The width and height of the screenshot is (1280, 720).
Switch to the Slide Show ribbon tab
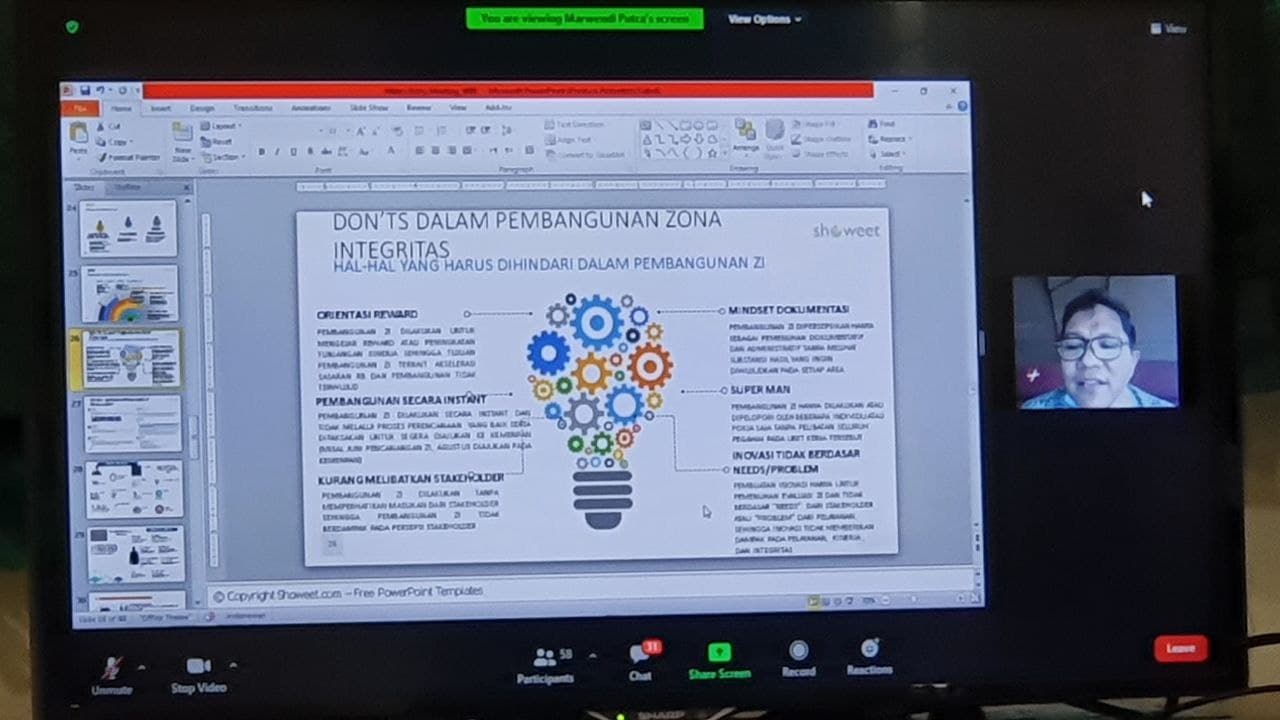[368, 108]
